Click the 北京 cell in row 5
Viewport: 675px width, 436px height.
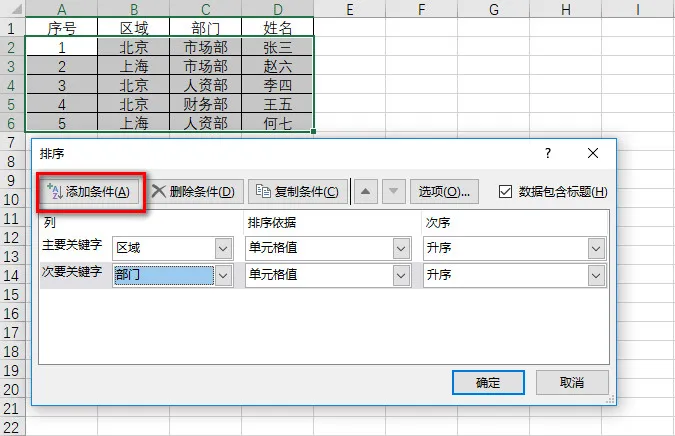point(134,104)
